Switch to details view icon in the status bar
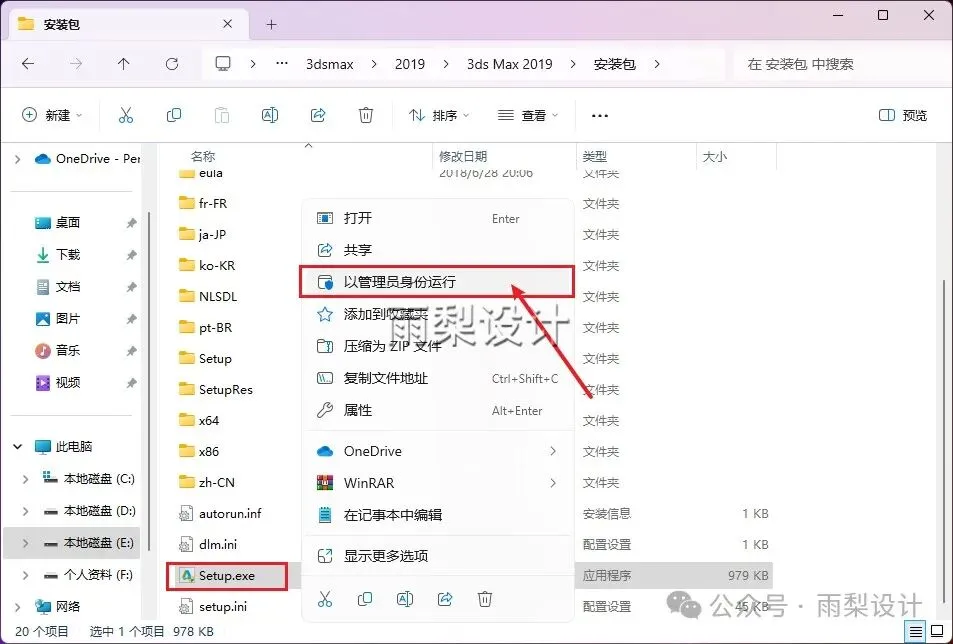 click(x=916, y=632)
